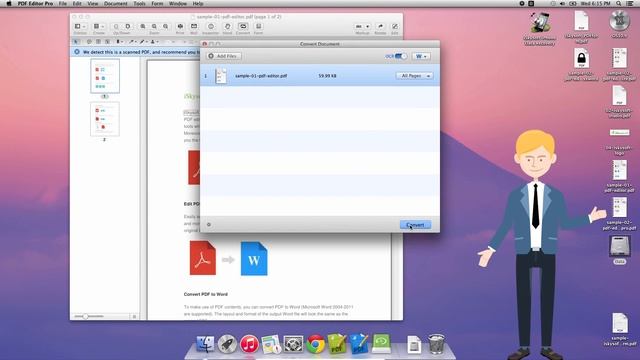The height and width of the screenshot is (360, 640).
Task: Open the green Time Machine drive icon in Dock
Action: tap(381, 343)
